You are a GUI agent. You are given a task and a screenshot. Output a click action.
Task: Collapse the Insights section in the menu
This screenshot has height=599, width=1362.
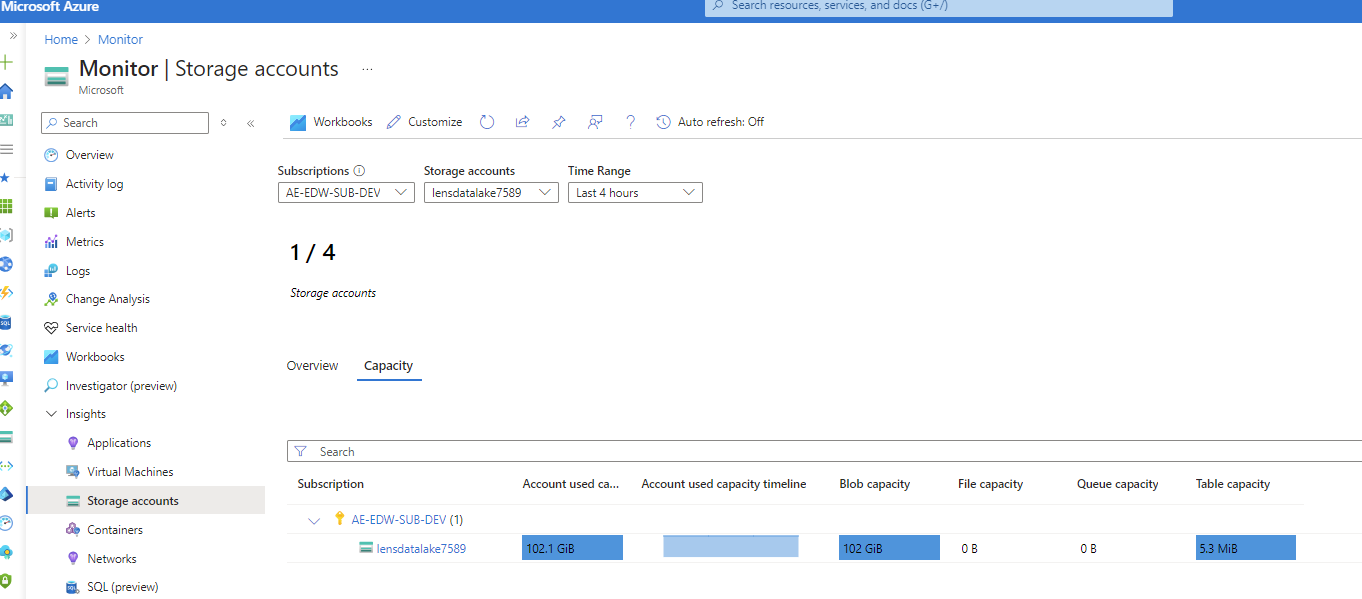(52, 414)
